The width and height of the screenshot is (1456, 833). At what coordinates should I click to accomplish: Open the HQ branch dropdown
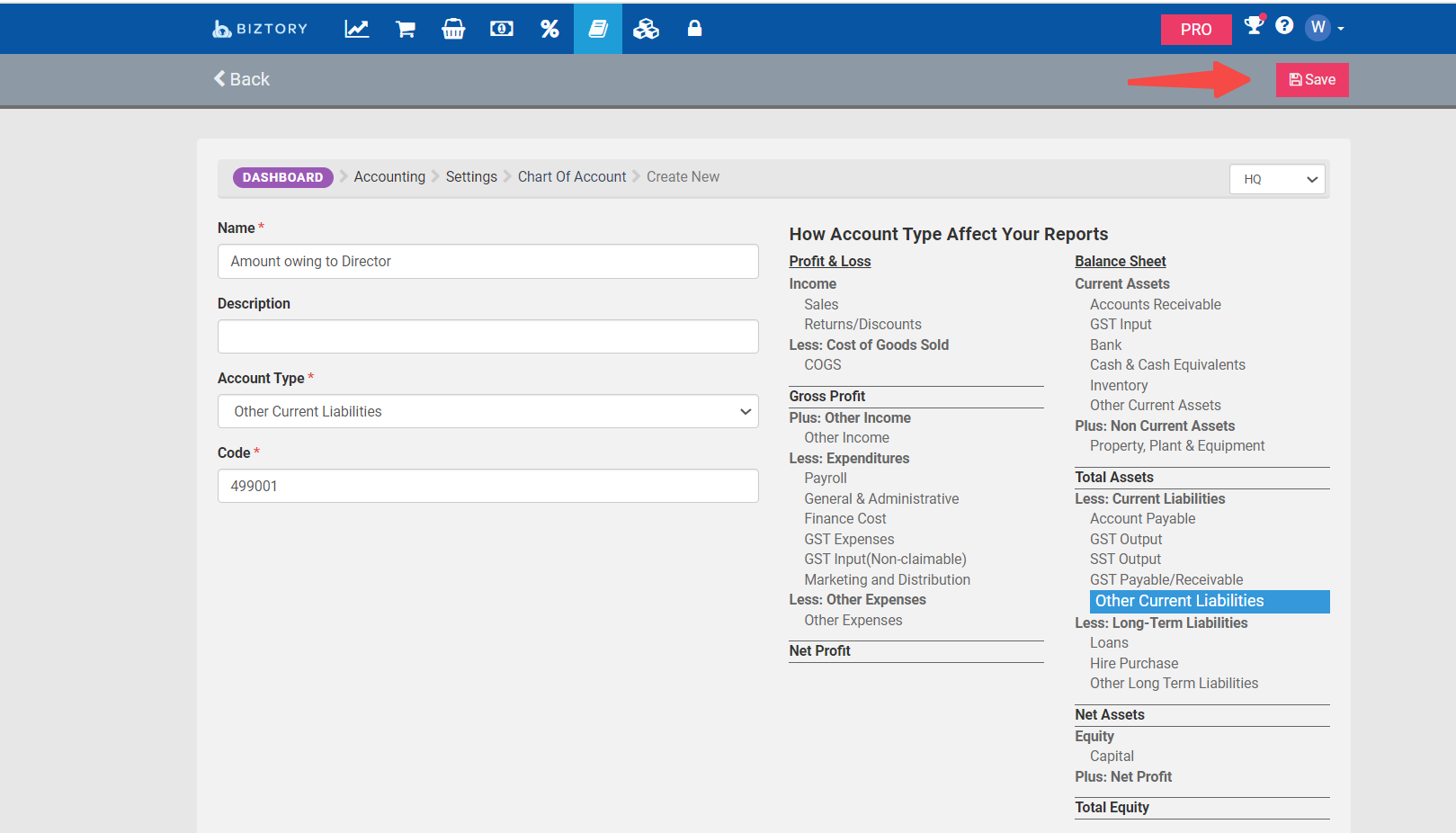tap(1278, 179)
